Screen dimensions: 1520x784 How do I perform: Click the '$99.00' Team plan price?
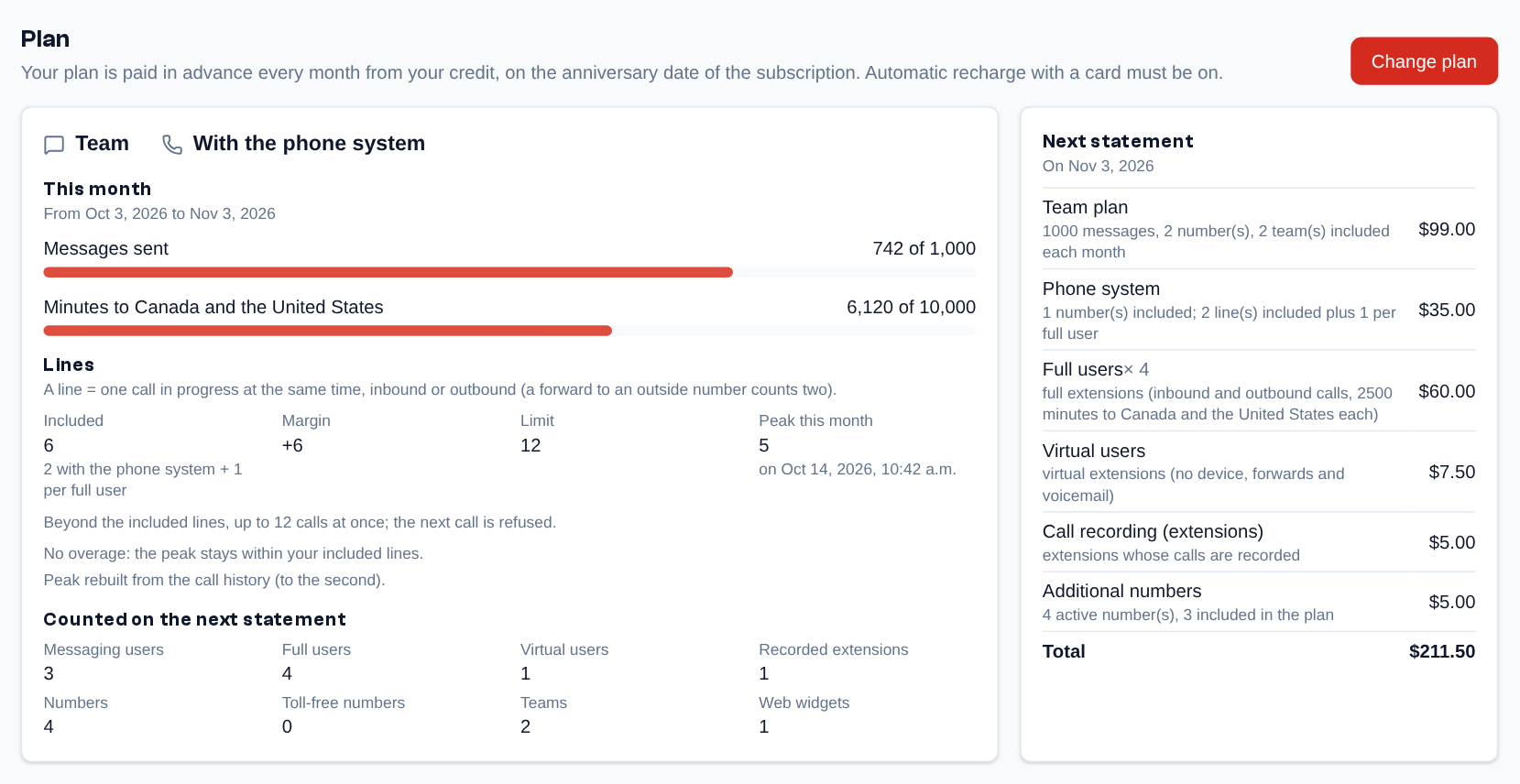pyautogui.click(x=1447, y=229)
